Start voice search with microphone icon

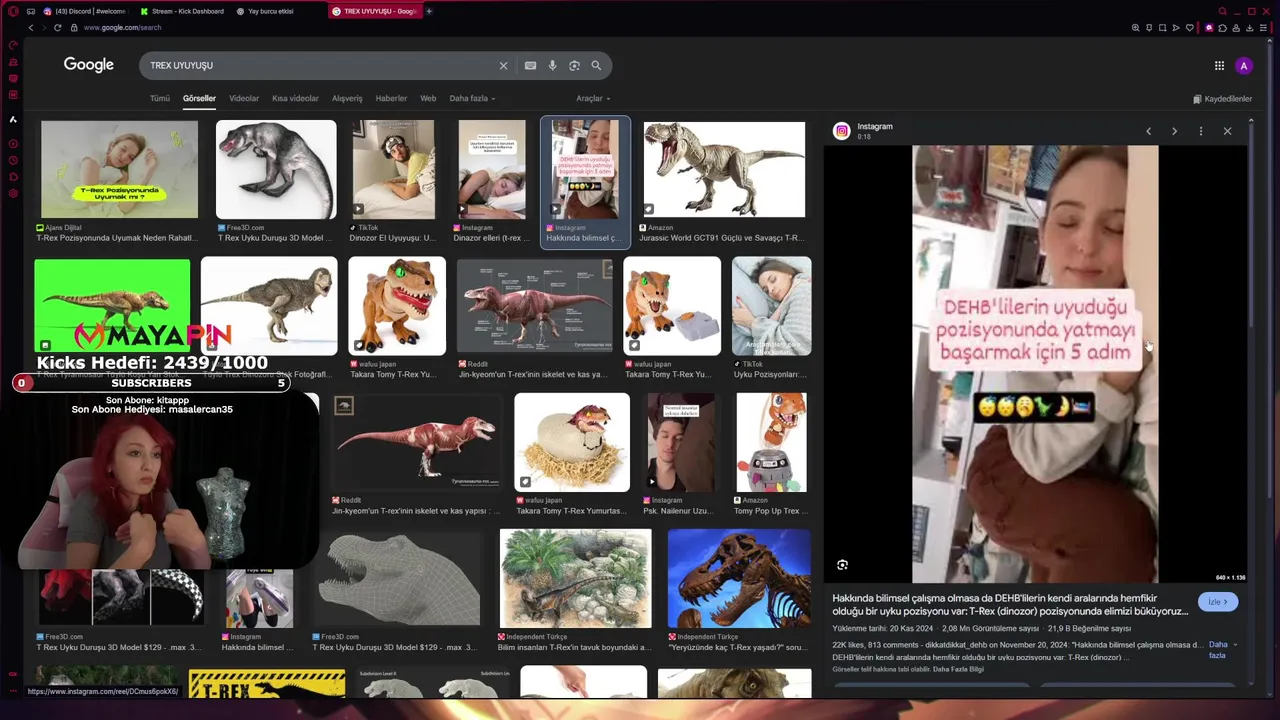coord(552,66)
